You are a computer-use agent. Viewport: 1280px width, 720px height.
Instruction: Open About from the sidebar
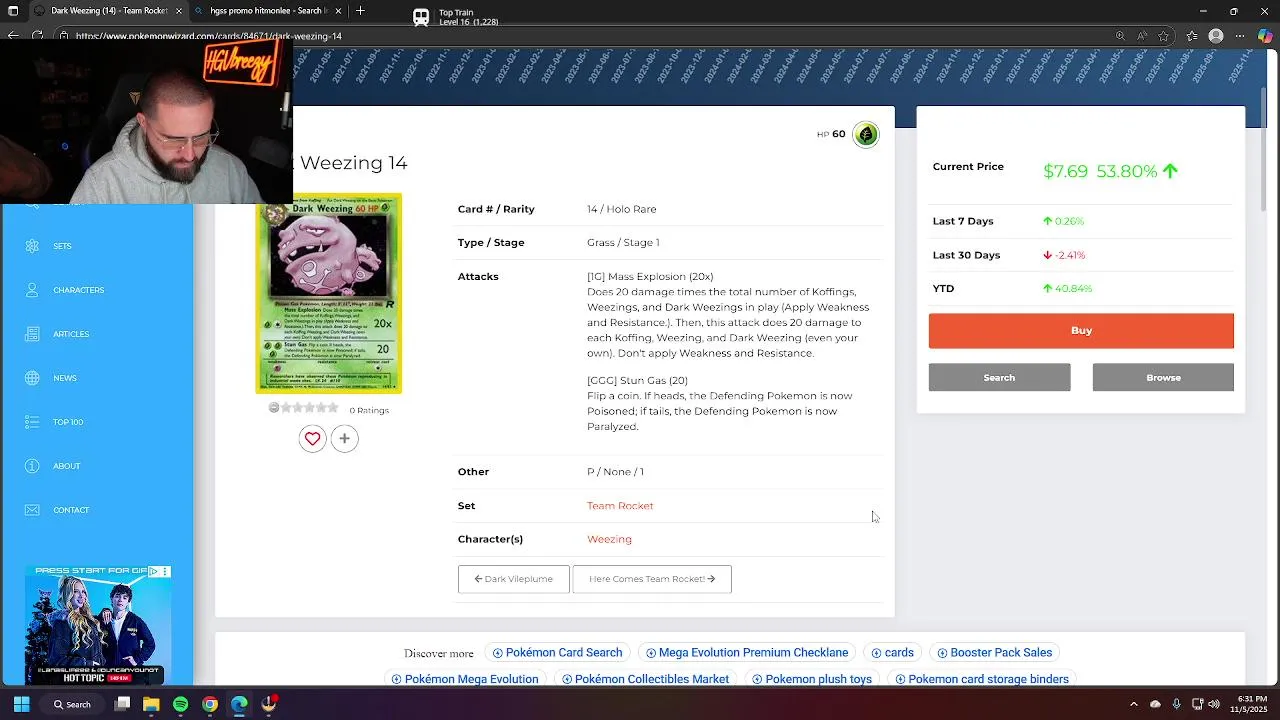point(66,466)
